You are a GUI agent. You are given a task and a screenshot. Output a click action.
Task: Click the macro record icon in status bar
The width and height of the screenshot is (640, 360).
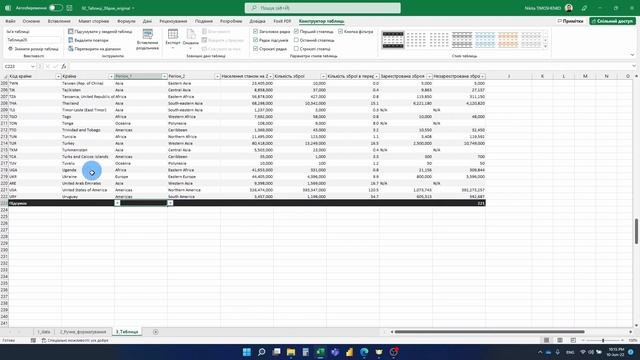click(33, 340)
